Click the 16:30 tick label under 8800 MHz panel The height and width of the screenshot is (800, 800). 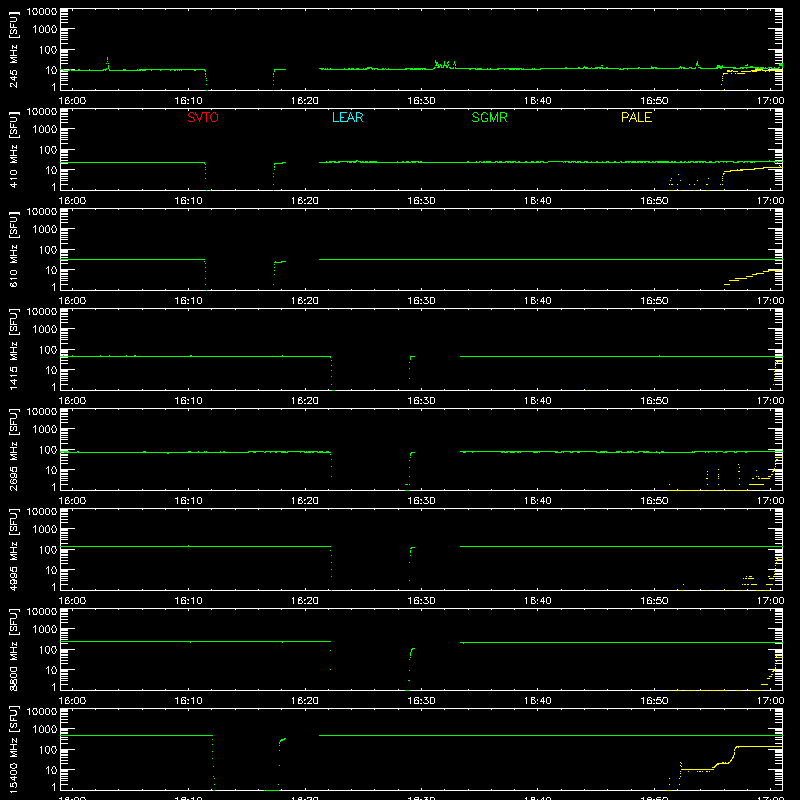(x=421, y=701)
